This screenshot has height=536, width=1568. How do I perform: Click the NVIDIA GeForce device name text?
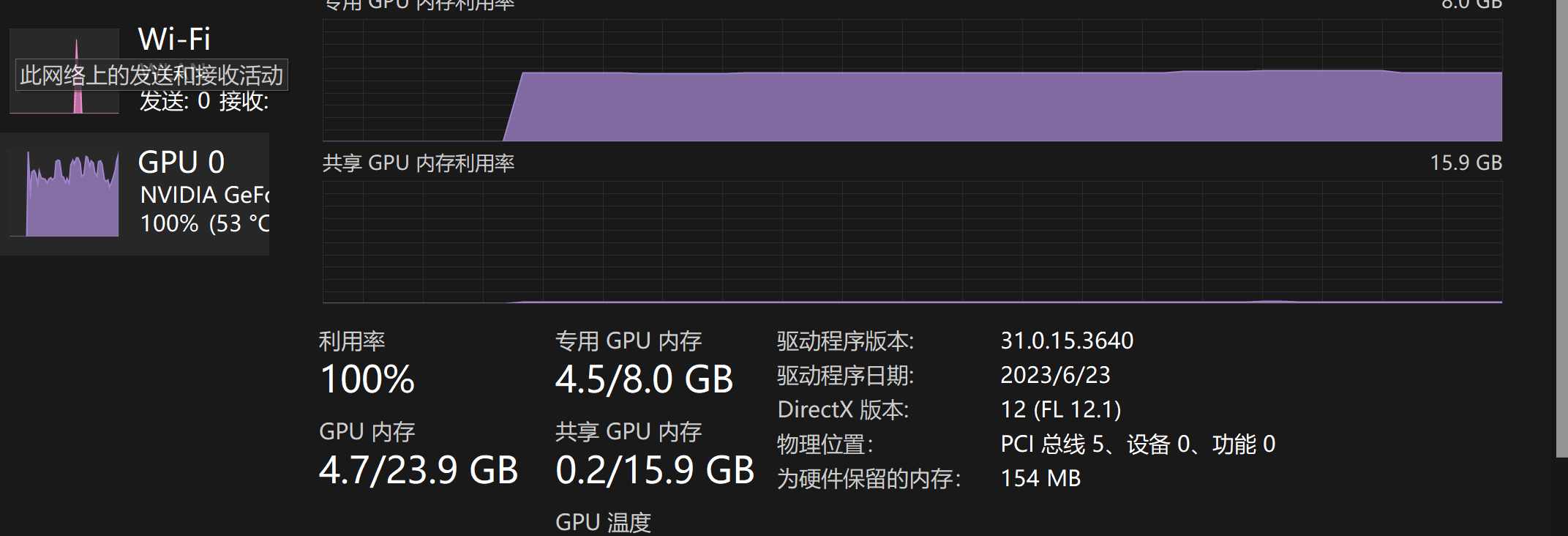(204, 196)
